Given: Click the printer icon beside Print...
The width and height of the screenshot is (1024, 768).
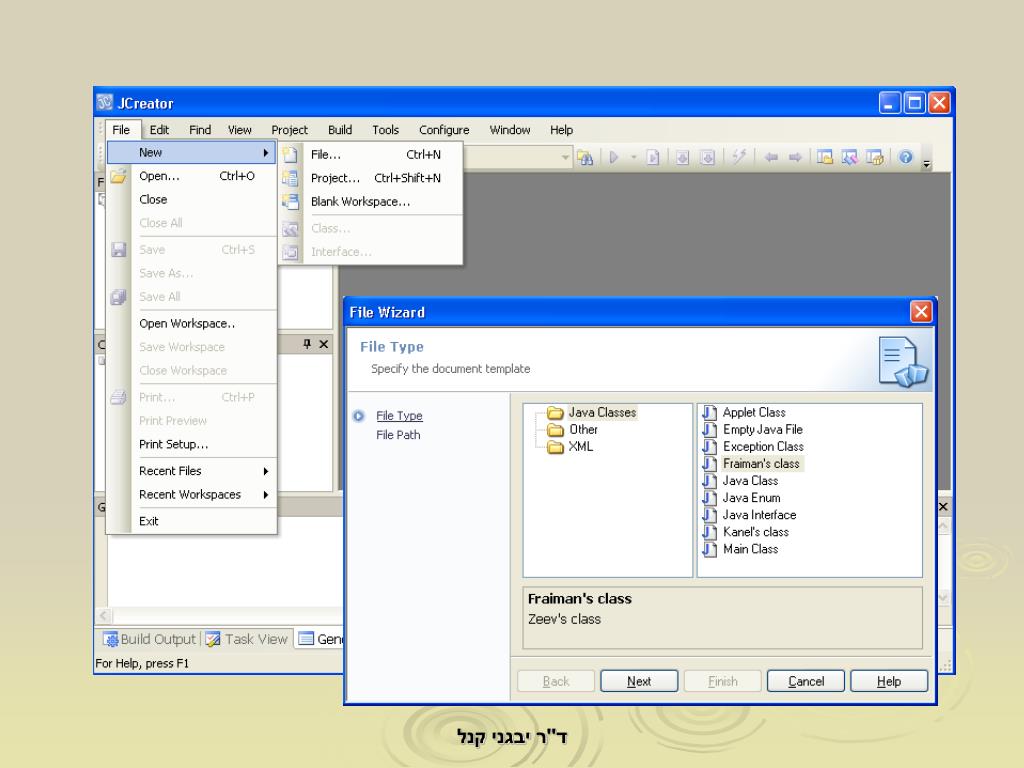Looking at the screenshot, I should pos(118,397).
